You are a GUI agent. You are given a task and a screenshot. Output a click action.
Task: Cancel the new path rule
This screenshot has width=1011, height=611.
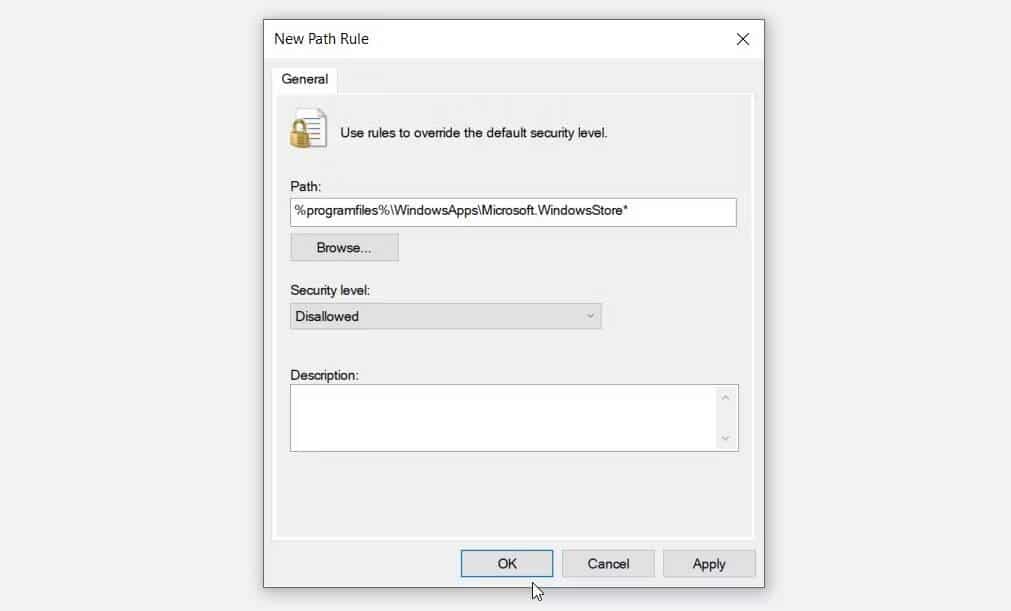pos(608,563)
